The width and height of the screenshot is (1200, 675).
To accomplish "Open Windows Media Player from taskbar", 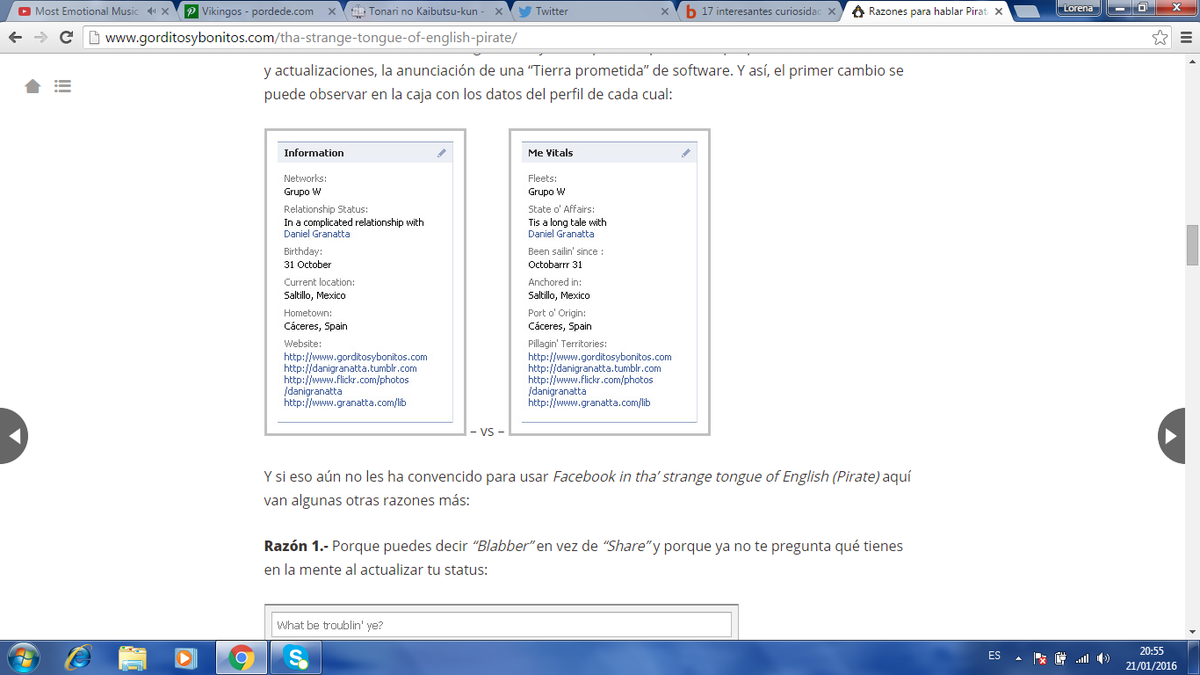I will [x=186, y=657].
